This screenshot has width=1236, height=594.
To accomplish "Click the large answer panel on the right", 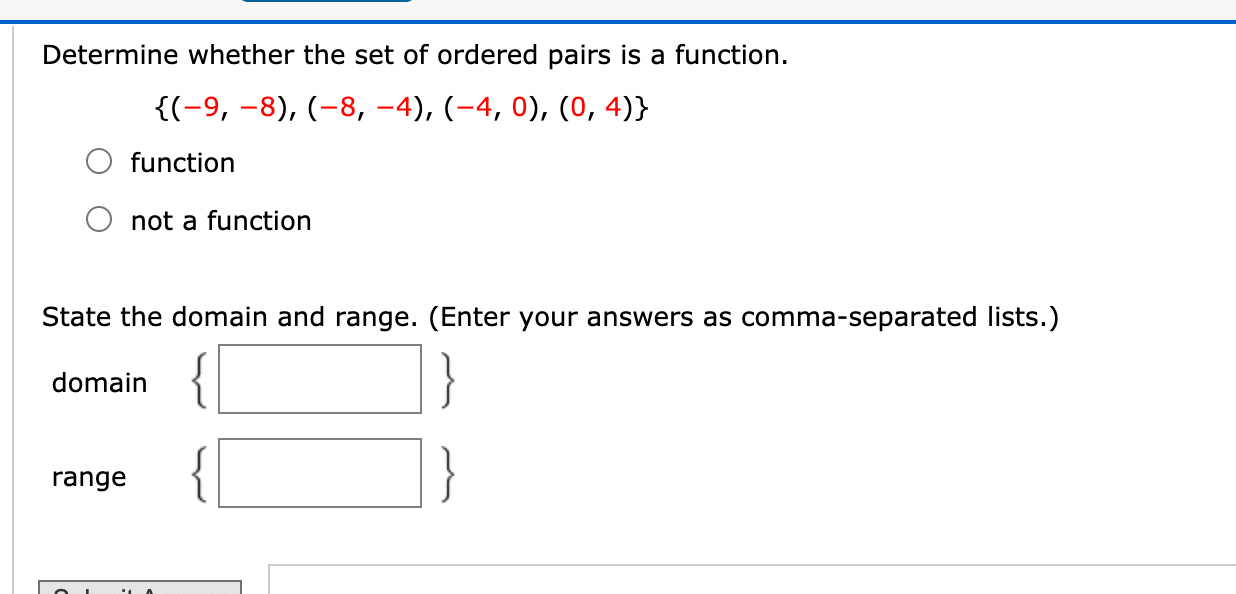I will 750,580.
